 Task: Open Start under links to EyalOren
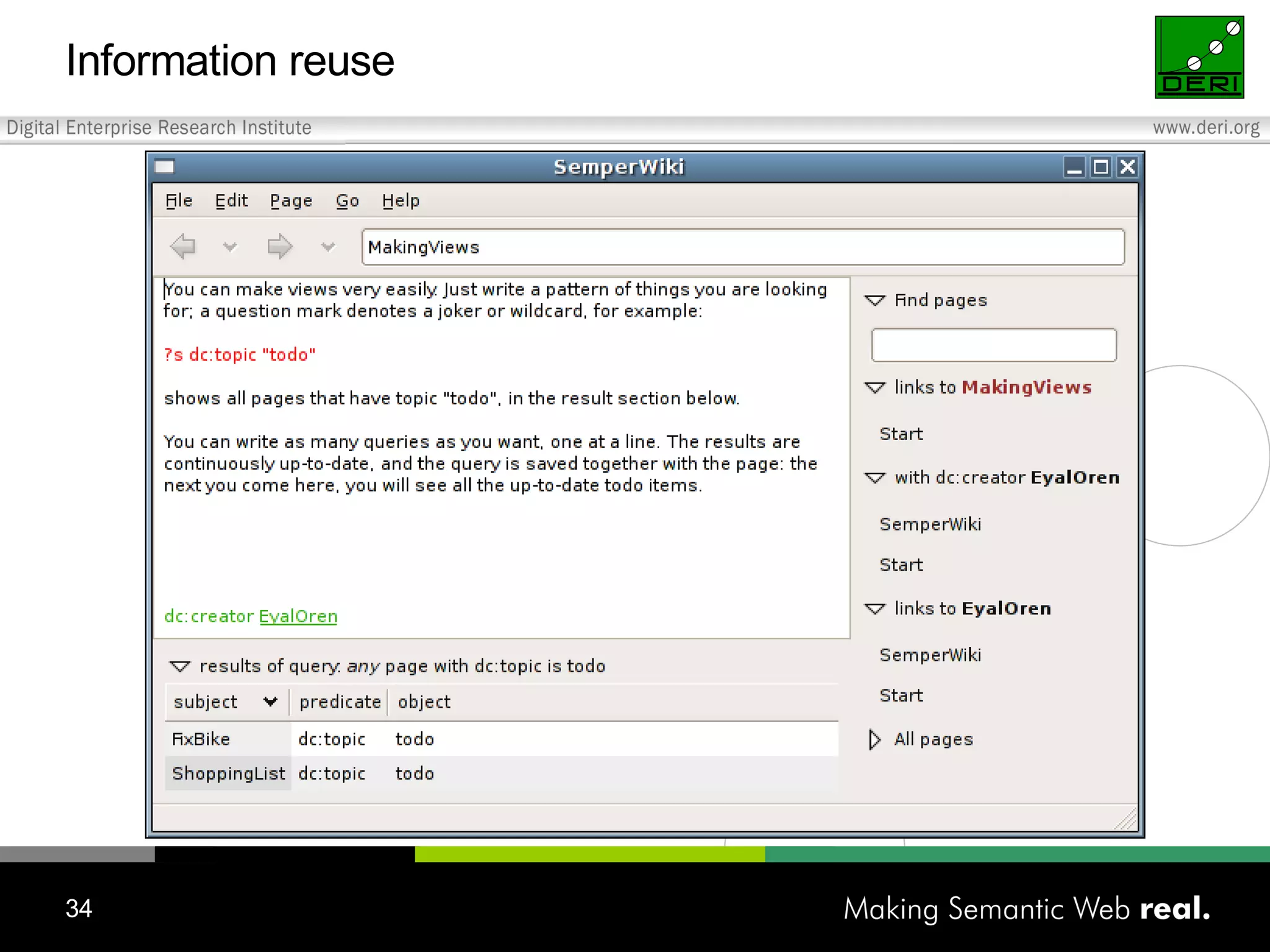click(901, 695)
